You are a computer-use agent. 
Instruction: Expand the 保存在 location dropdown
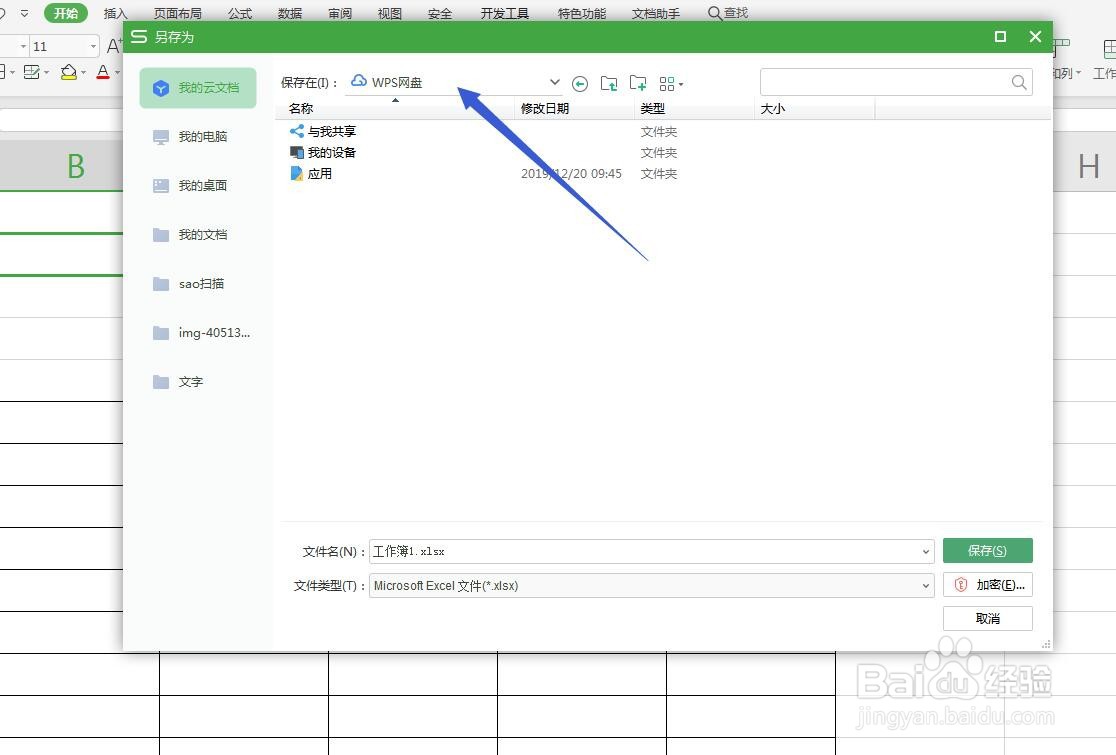coord(554,82)
